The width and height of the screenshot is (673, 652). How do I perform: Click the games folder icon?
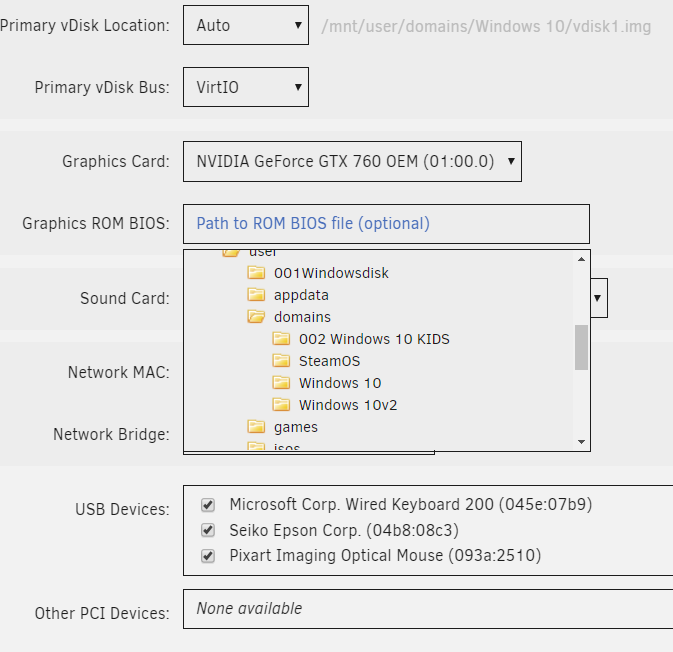coord(256,427)
